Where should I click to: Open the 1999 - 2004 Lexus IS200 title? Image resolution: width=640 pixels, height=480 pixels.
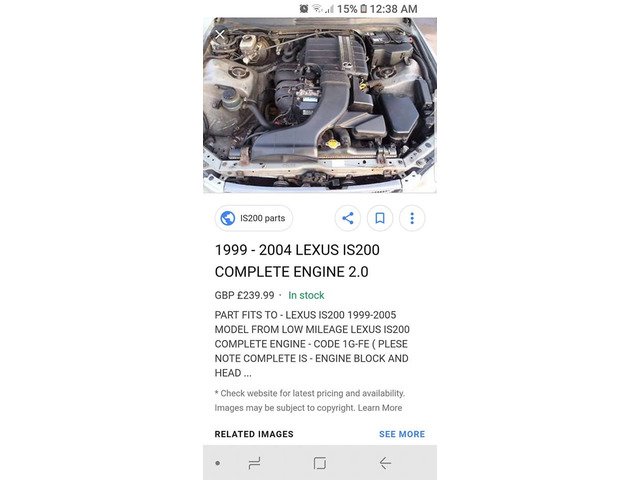click(297, 261)
